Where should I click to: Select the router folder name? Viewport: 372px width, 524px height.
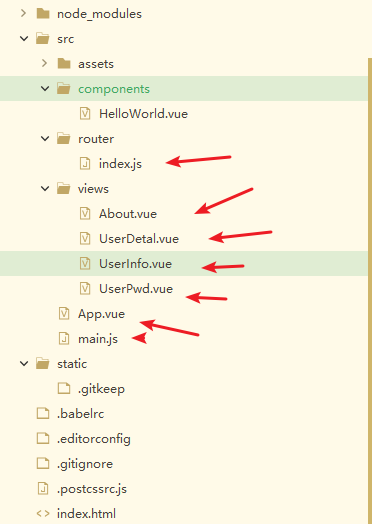(96, 139)
